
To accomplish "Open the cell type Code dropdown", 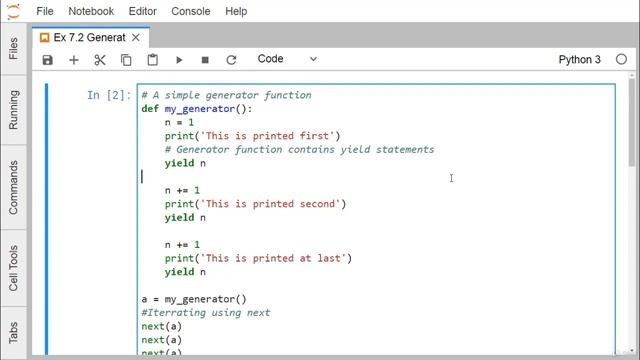I will coord(287,59).
